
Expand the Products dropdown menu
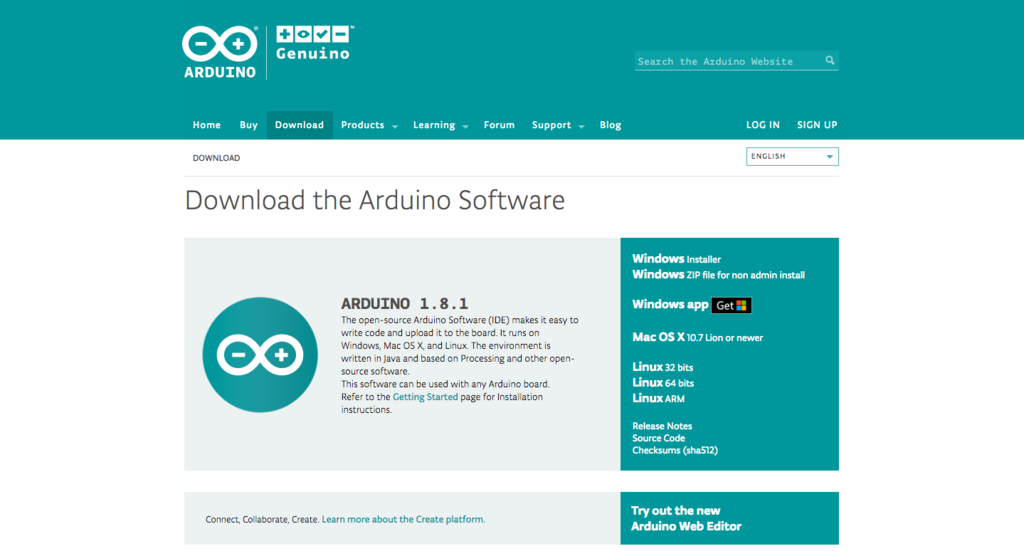[x=369, y=125]
